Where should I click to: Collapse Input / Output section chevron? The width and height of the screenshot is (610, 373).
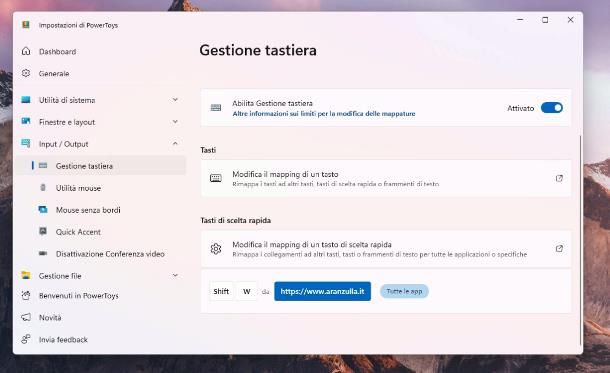(175, 144)
